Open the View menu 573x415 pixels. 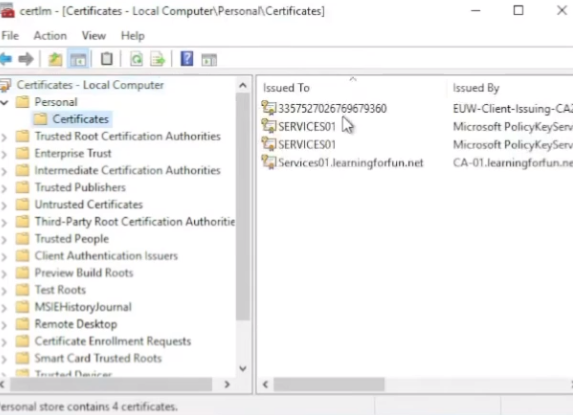(x=94, y=36)
